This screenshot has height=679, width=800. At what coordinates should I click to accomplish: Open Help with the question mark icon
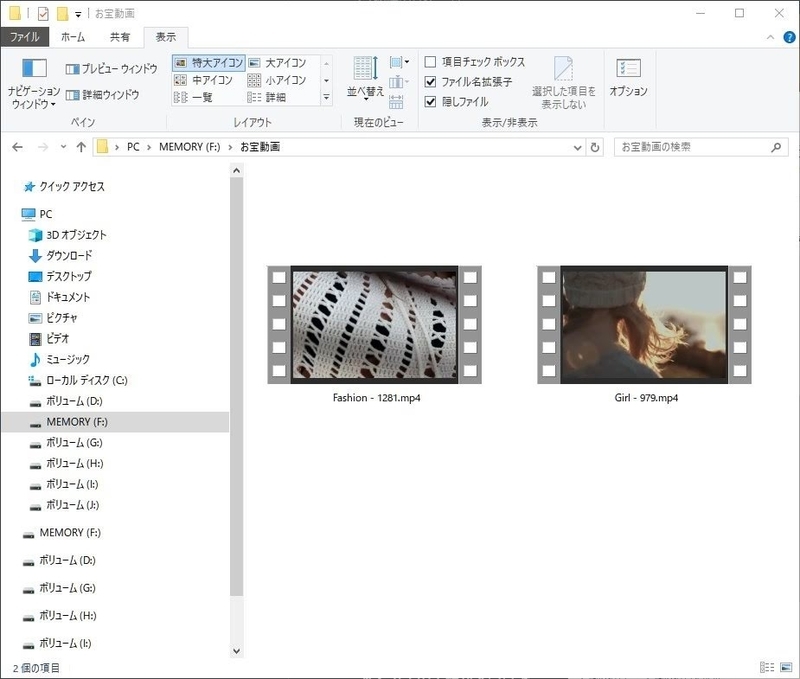[x=789, y=37]
